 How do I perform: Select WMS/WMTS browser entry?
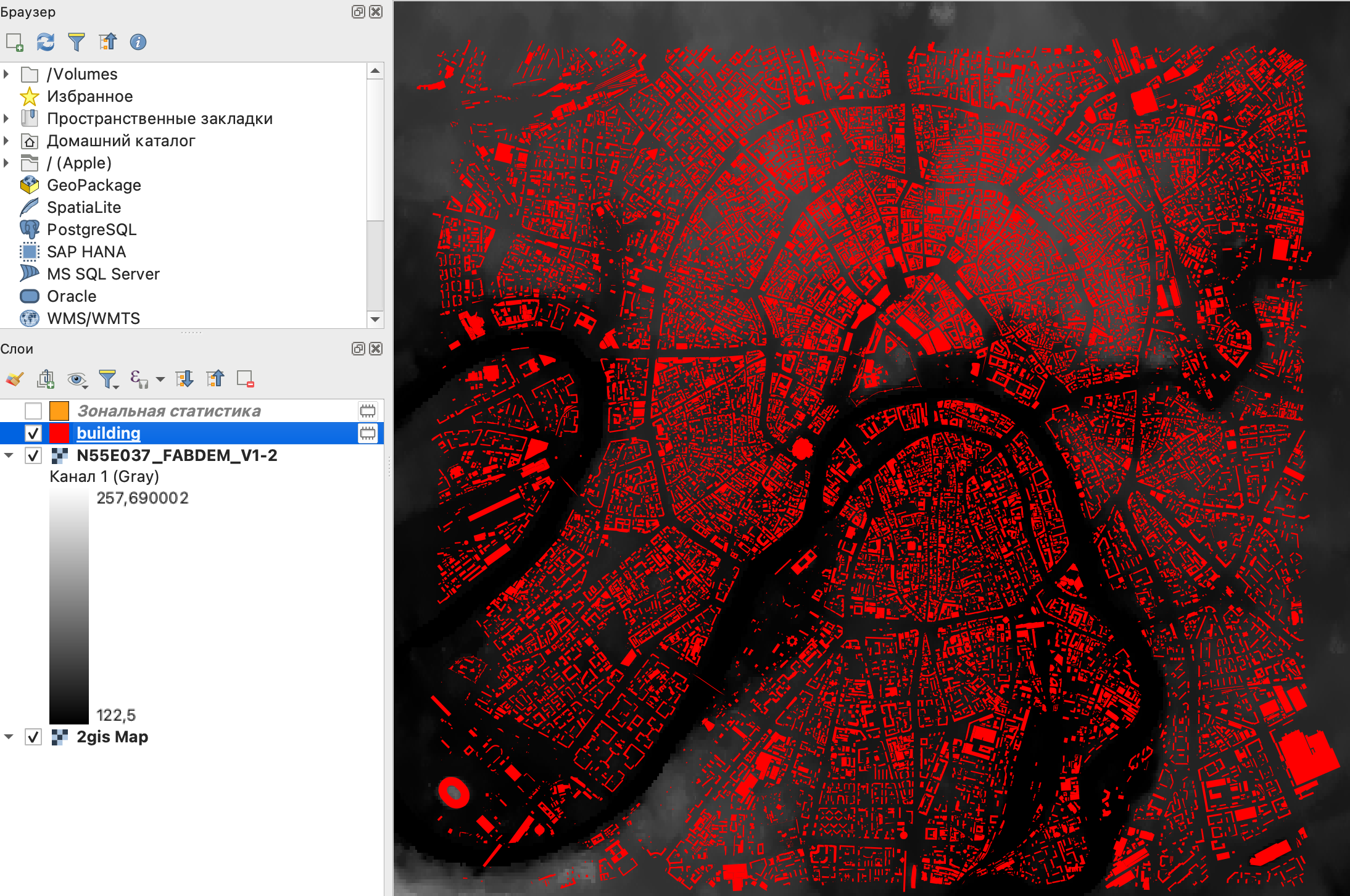point(93,318)
